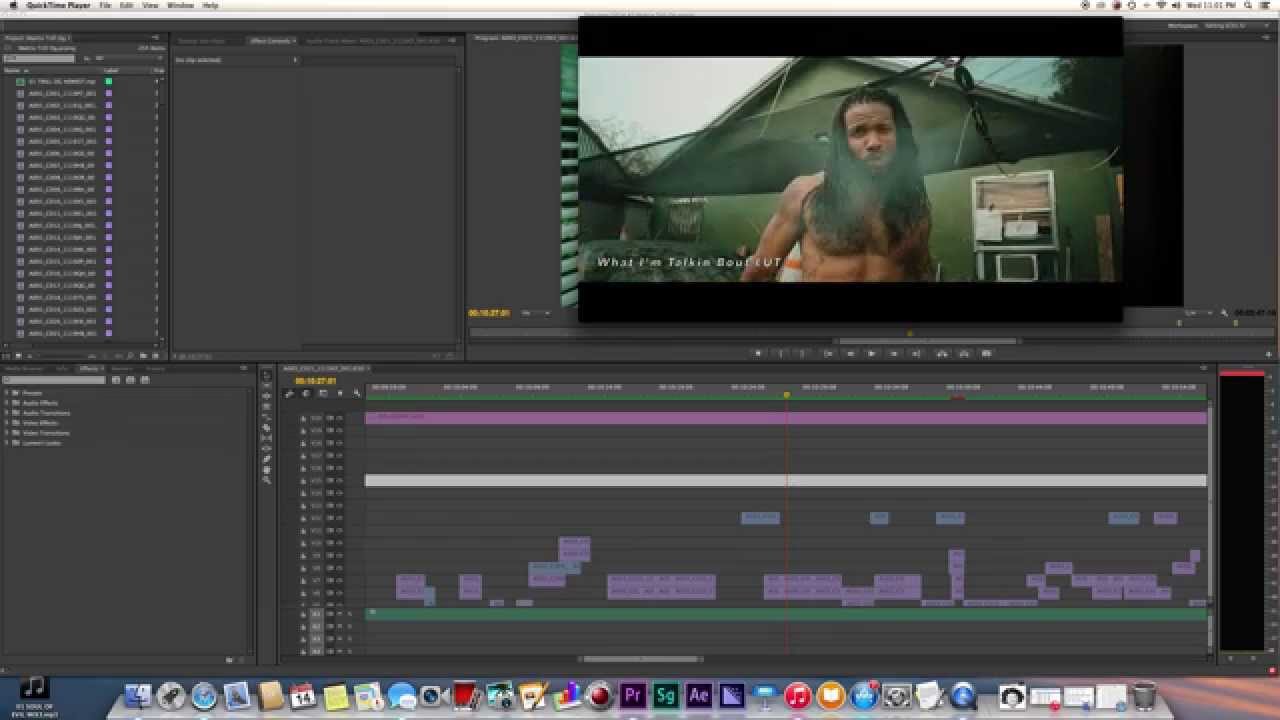Click the Mark Out button

[803, 353]
